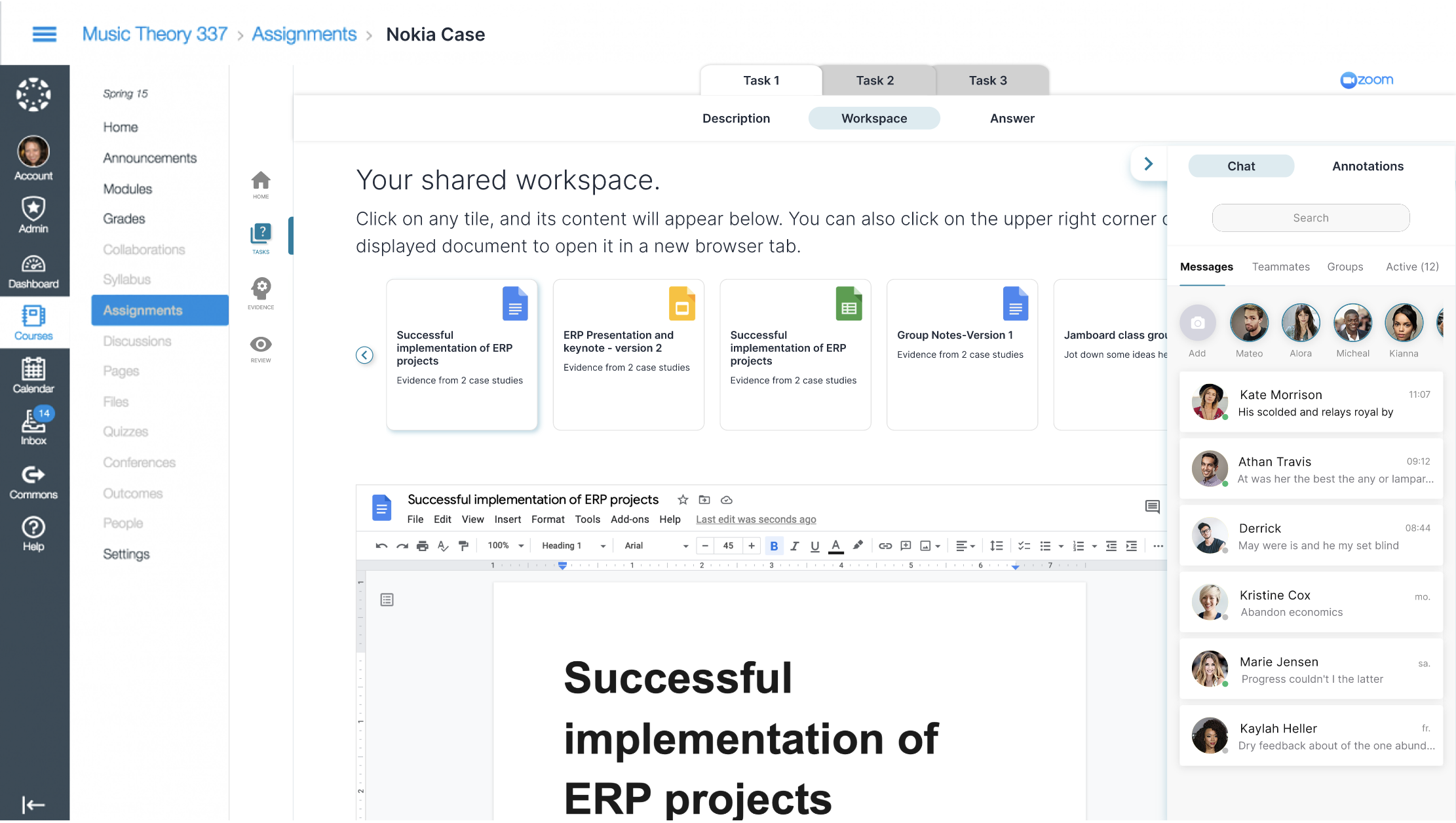Viewport: 1456px width, 823px height.
Task: Select the Task 3 tab
Action: tap(988, 80)
